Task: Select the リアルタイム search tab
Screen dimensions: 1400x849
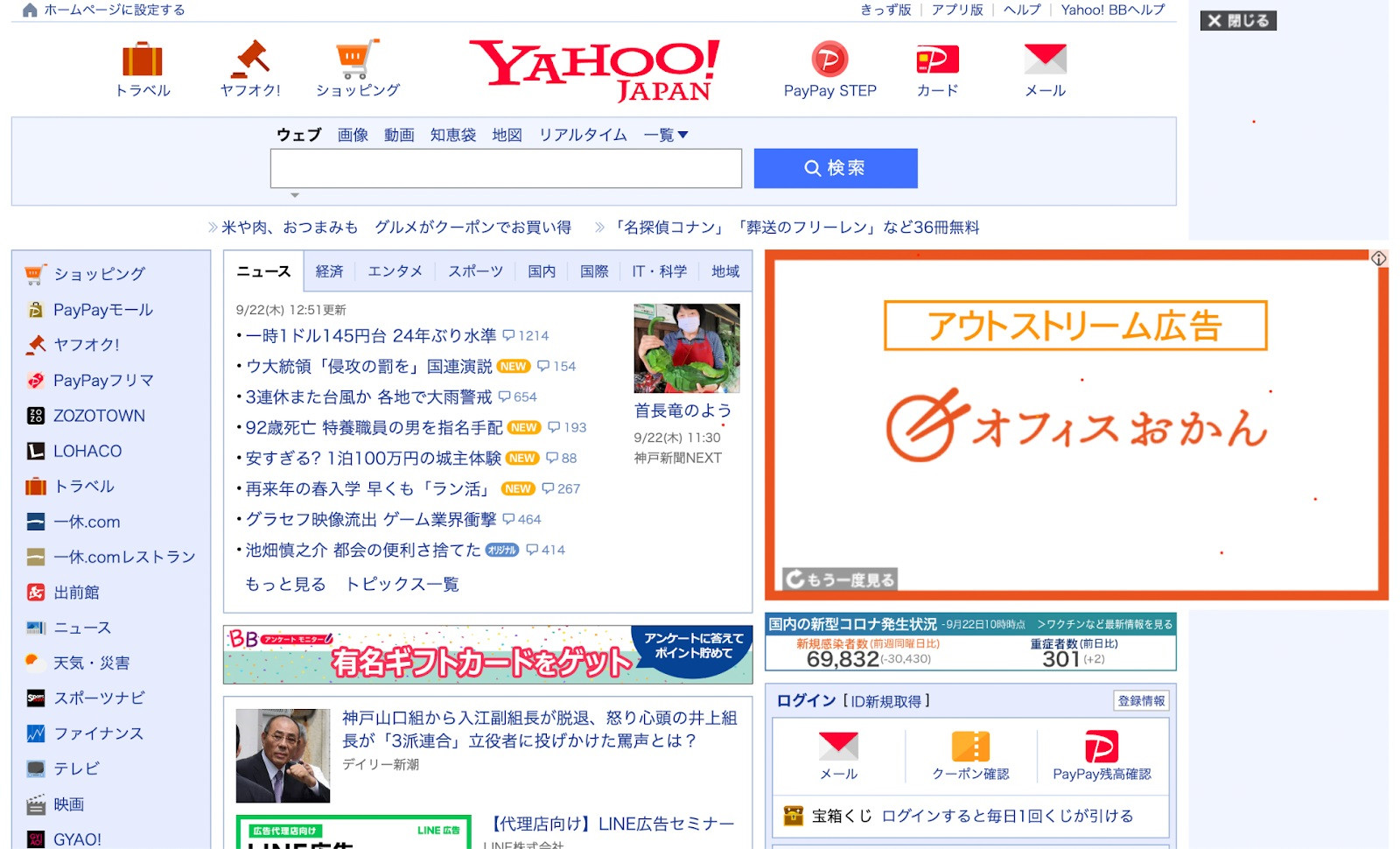Action: pyautogui.click(x=583, y=135)
